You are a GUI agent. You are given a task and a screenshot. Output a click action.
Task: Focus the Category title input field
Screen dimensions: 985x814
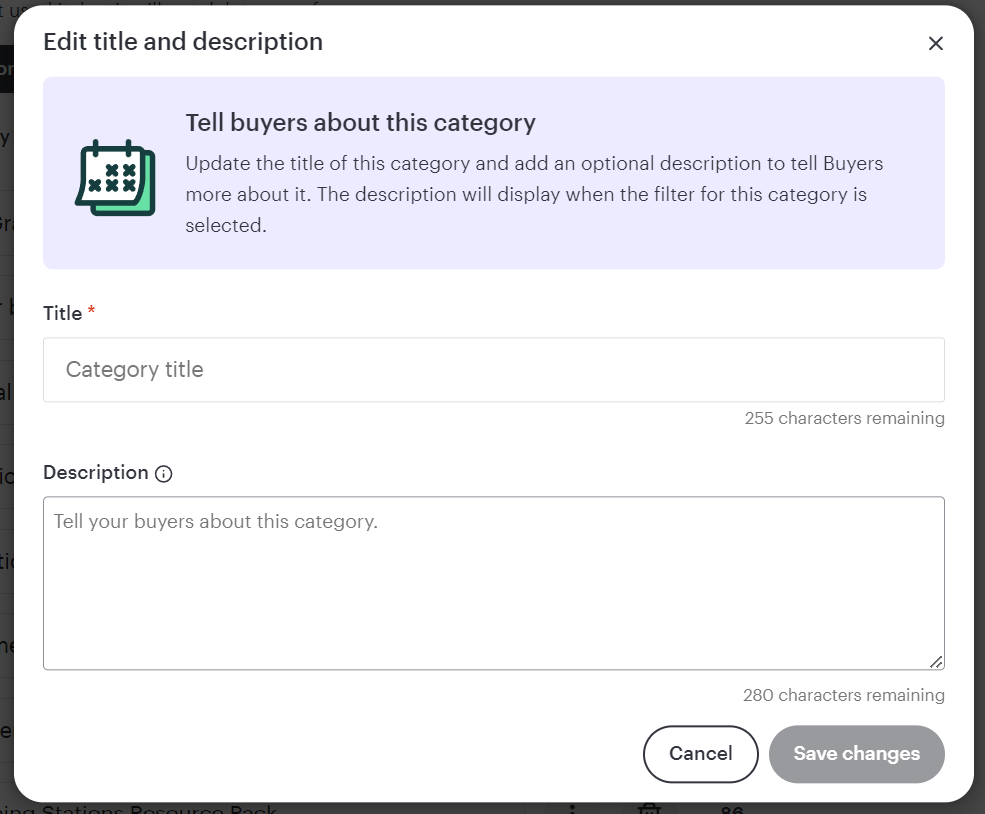point(493,370)
